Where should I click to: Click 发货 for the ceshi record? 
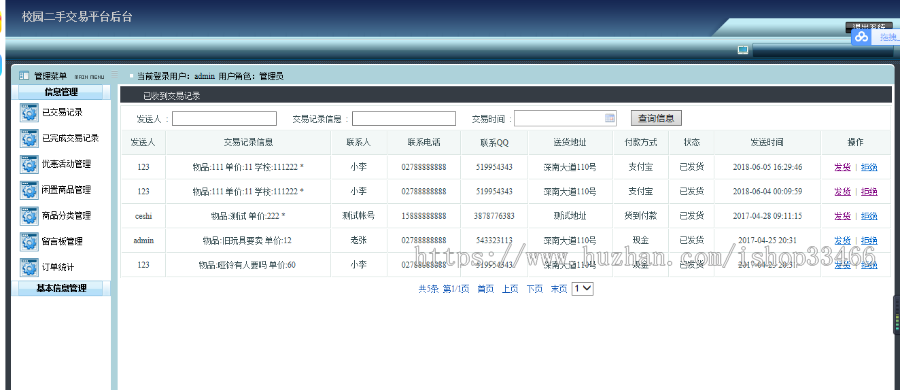843,217
